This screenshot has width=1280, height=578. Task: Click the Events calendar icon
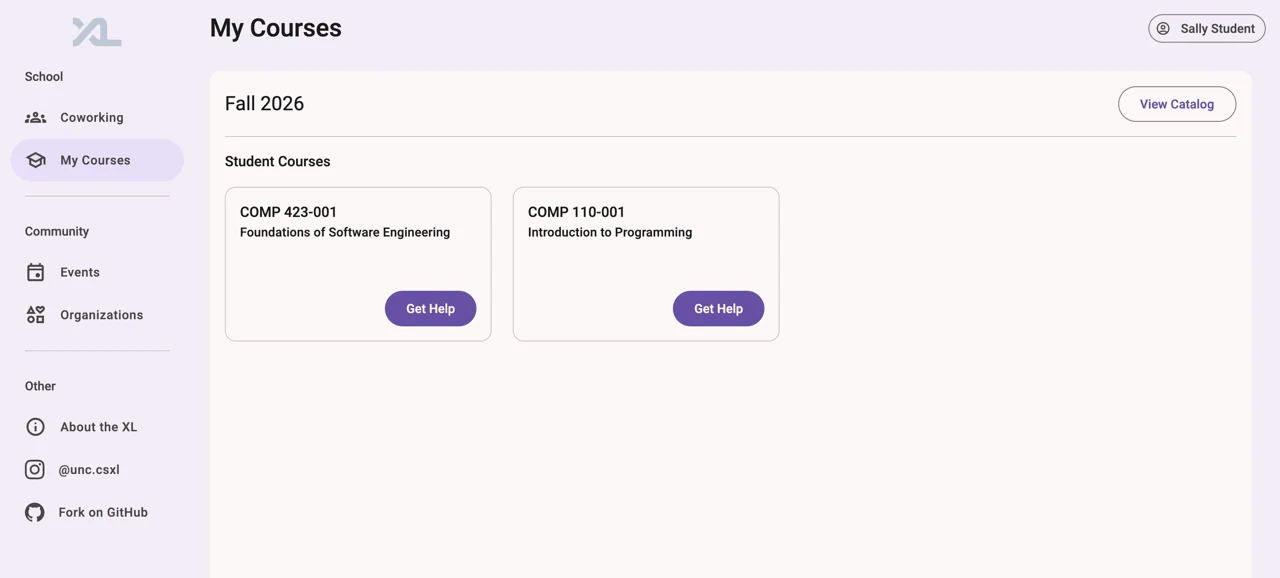[x=36, y=272]
